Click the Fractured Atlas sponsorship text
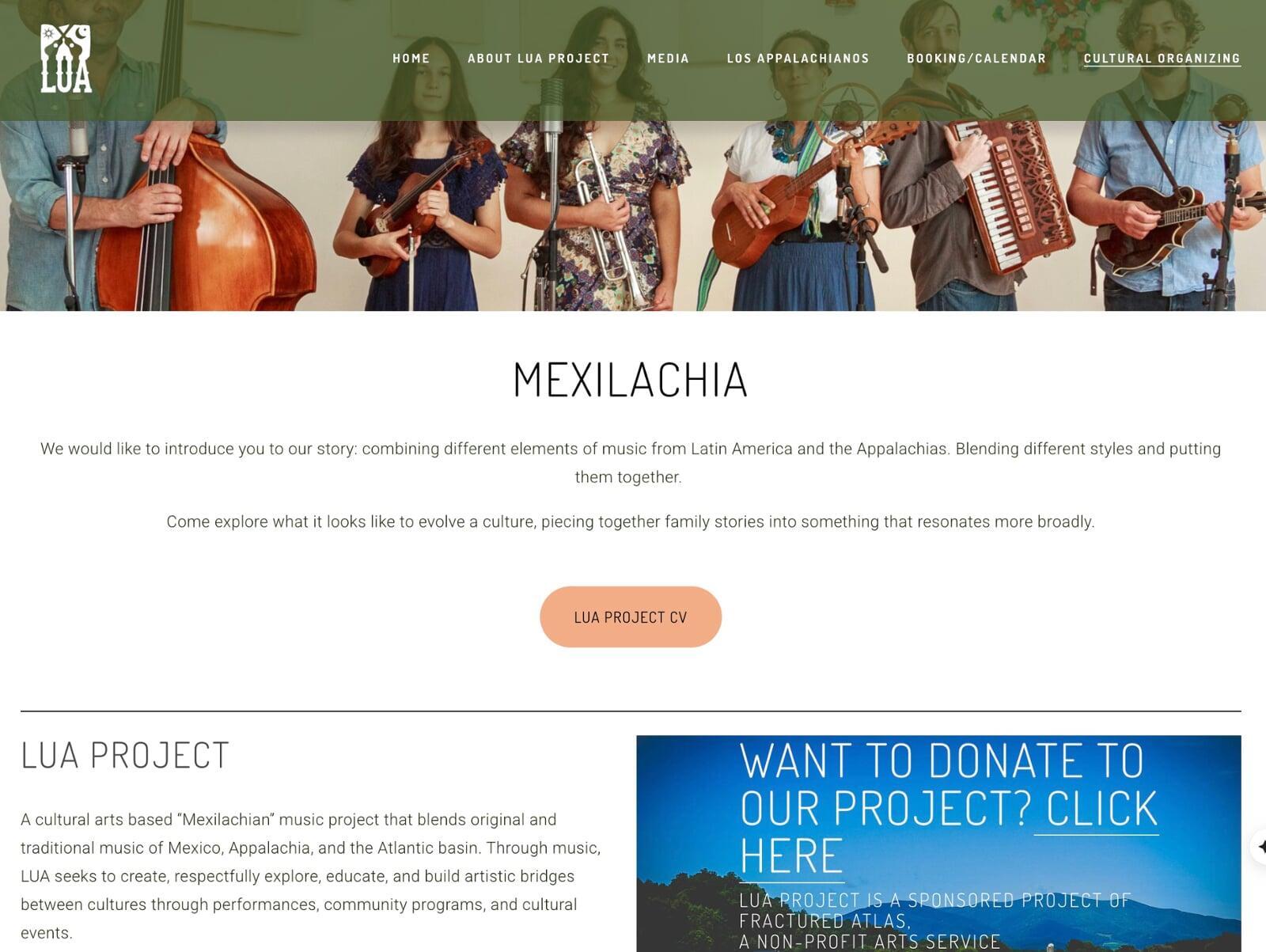 [934, 921]
